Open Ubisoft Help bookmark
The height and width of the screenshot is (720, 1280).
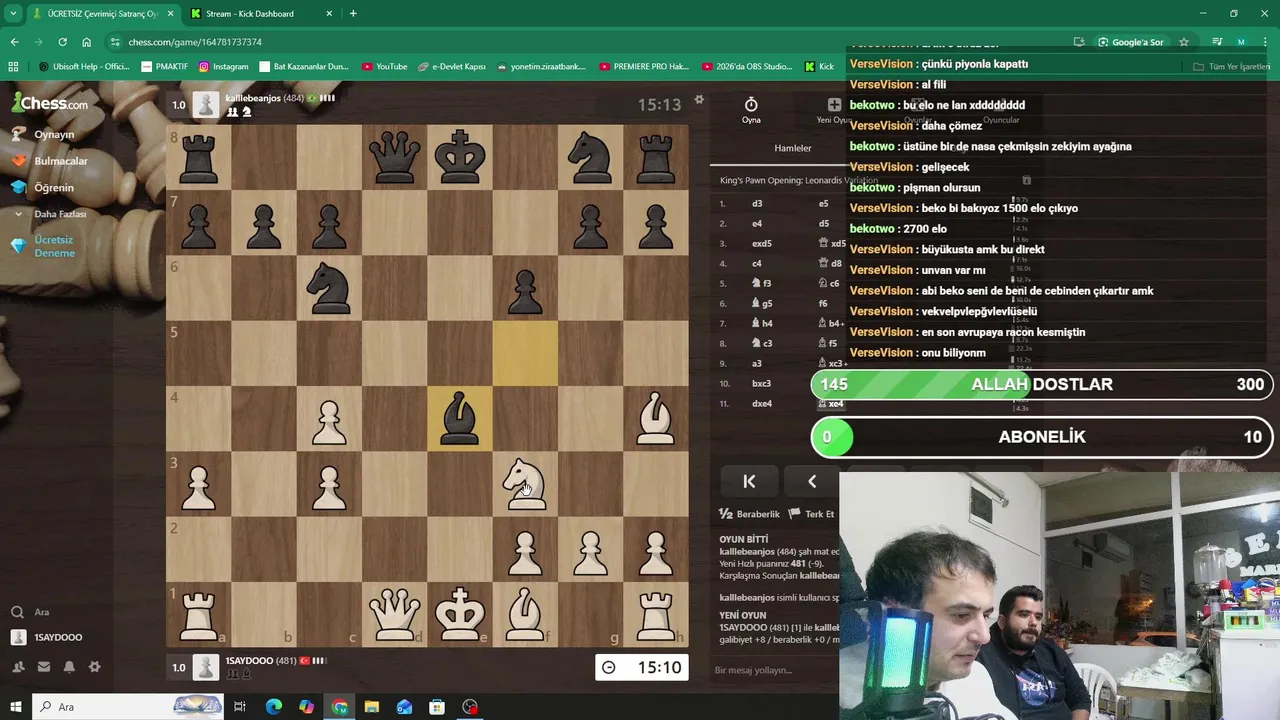pyautogui.click(x=84, y=67)
